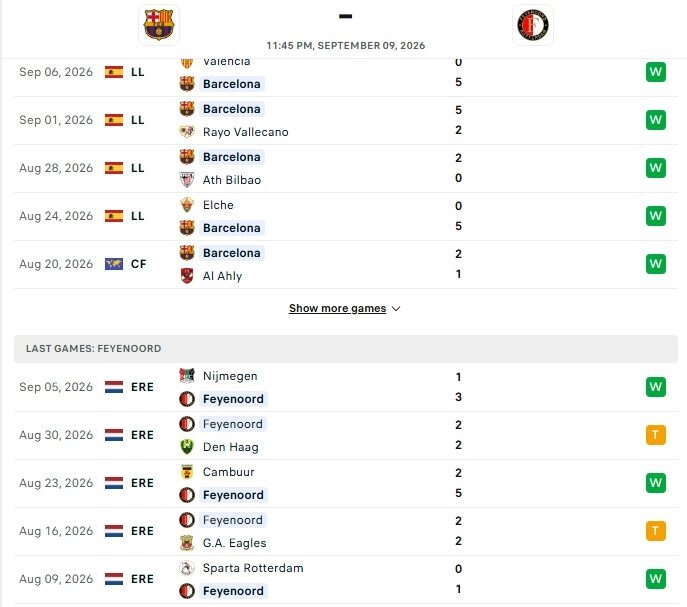Click the Ath Bilbao club logo
Screen dimensions: 687x607
pos(187,180)
